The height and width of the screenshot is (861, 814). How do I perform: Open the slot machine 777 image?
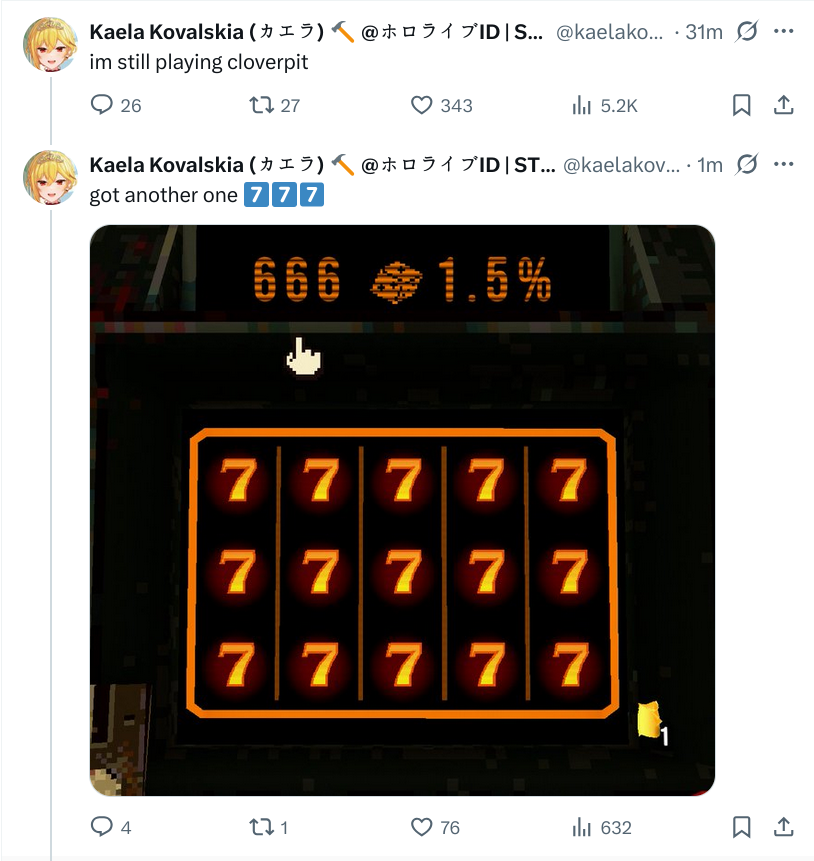(402, 510)
